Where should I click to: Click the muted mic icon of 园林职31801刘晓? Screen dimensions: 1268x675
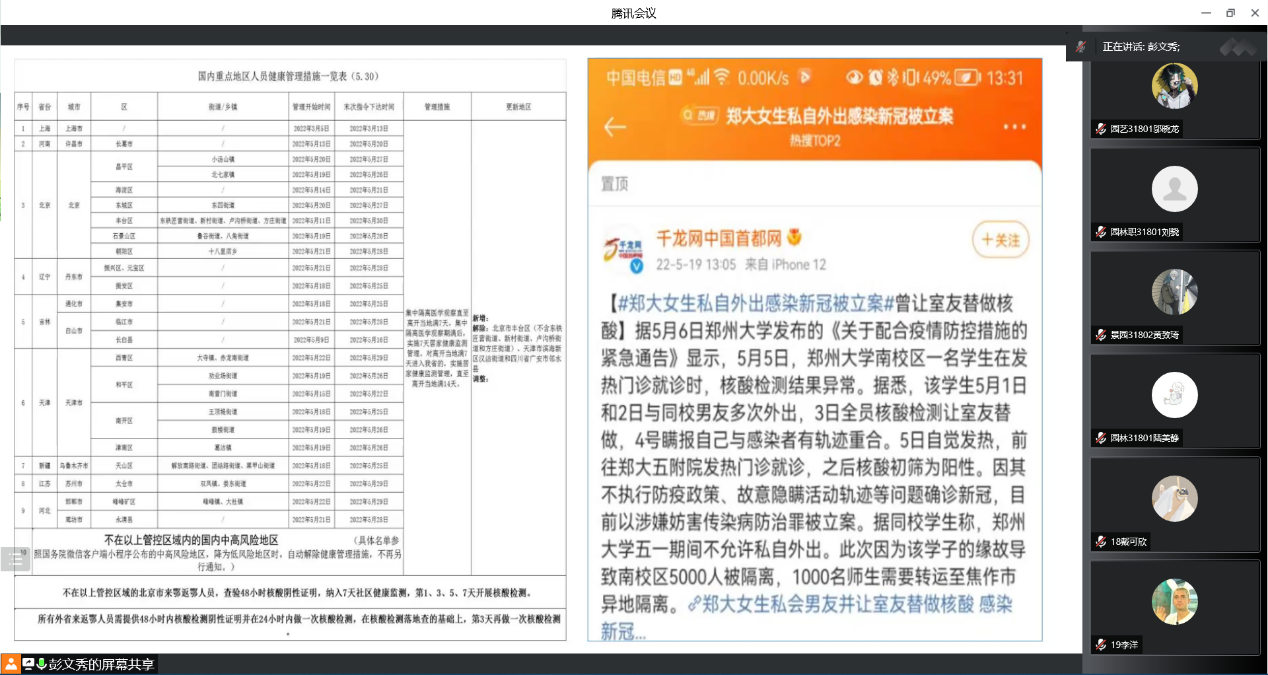[x=1100, y=232]
